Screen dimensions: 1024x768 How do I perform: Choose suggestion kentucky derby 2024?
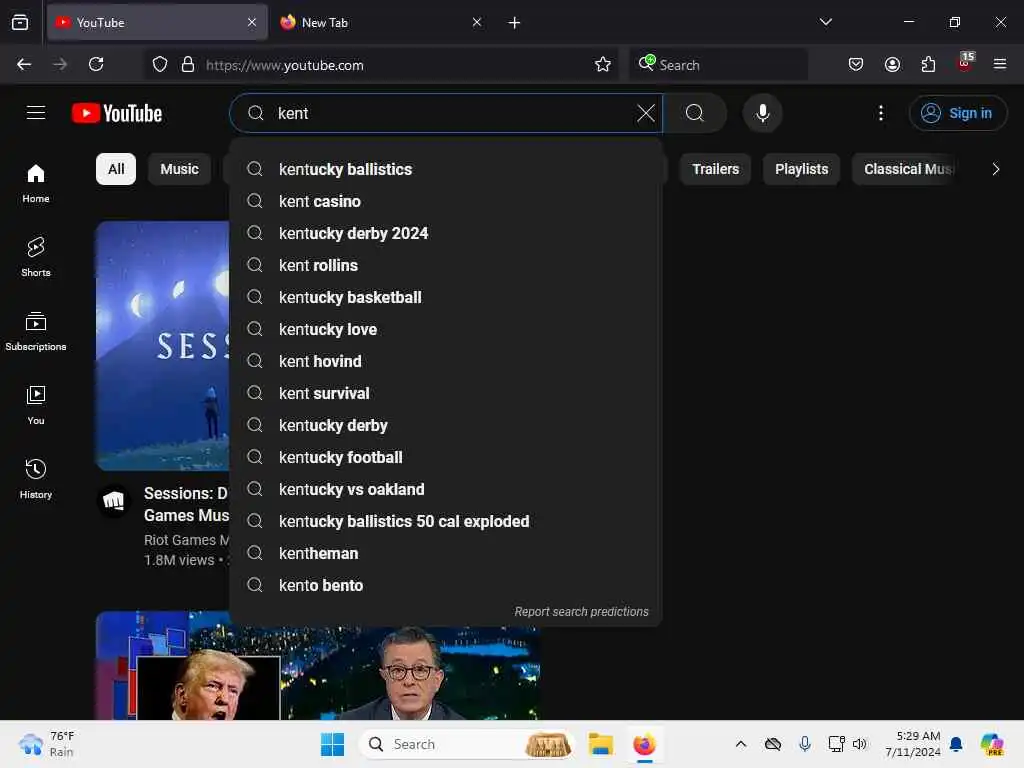point(446,233)
